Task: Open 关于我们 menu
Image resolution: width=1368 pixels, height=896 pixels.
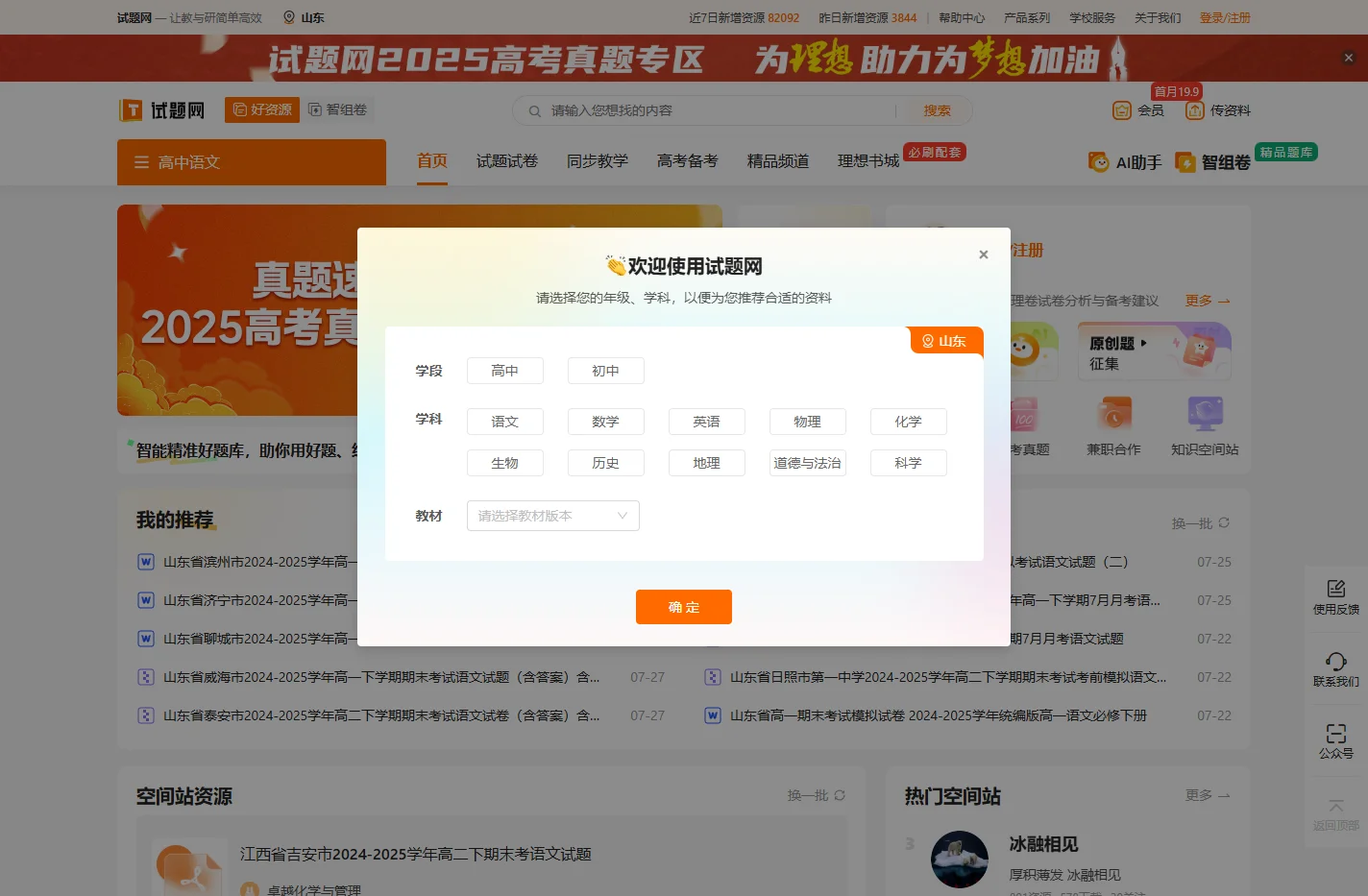Action: coord(1158,17)
